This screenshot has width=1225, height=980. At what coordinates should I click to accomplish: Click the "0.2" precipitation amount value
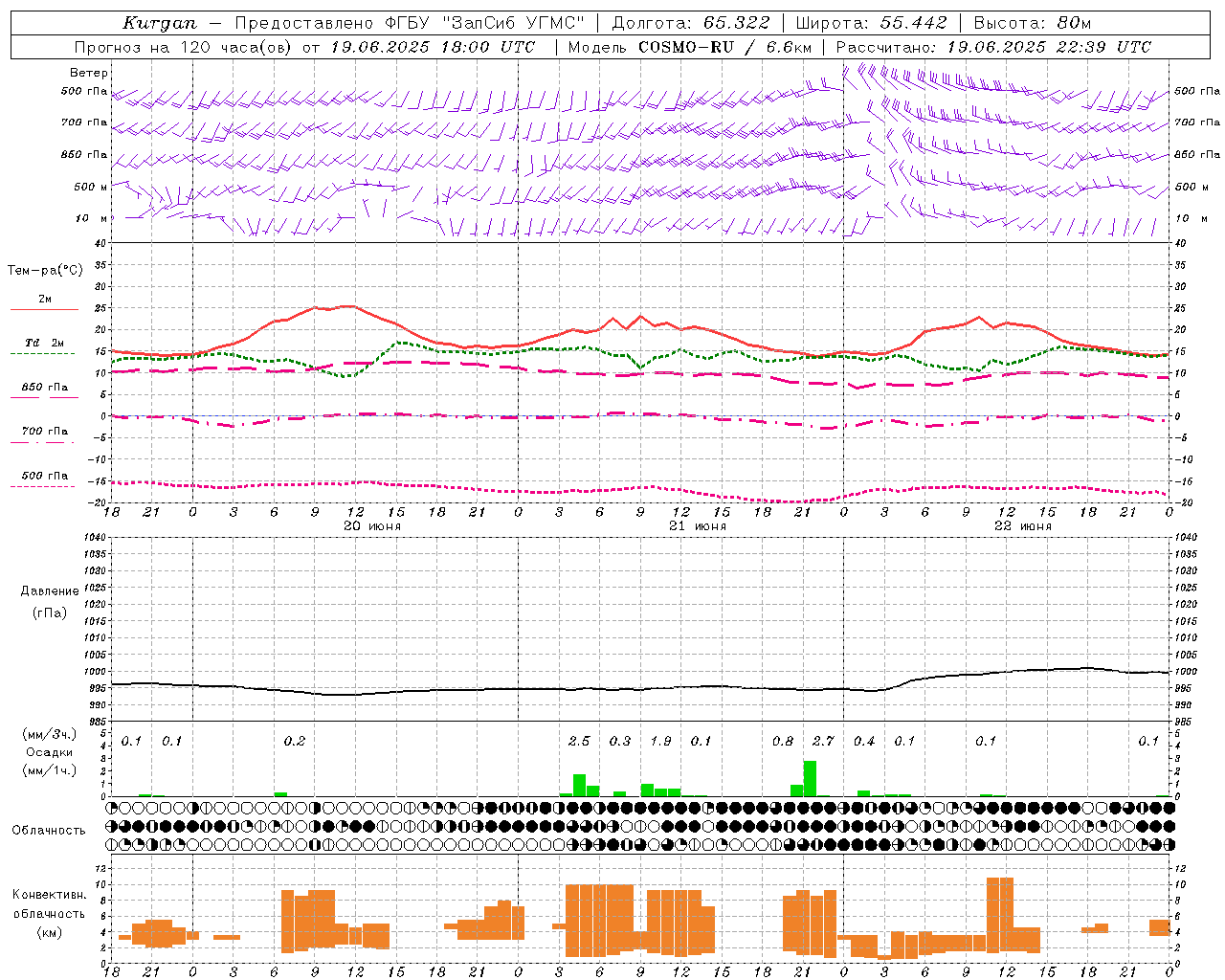tap(295, 741)
